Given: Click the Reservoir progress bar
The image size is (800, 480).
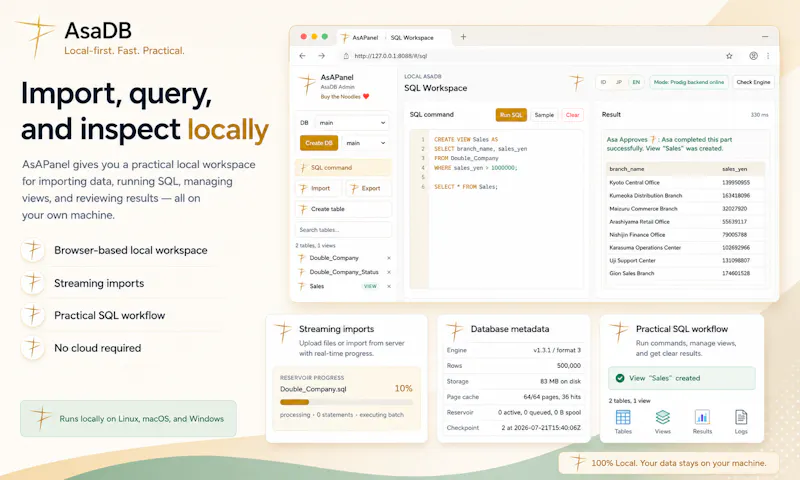Looking at the screenshot, I should point(346,402).
